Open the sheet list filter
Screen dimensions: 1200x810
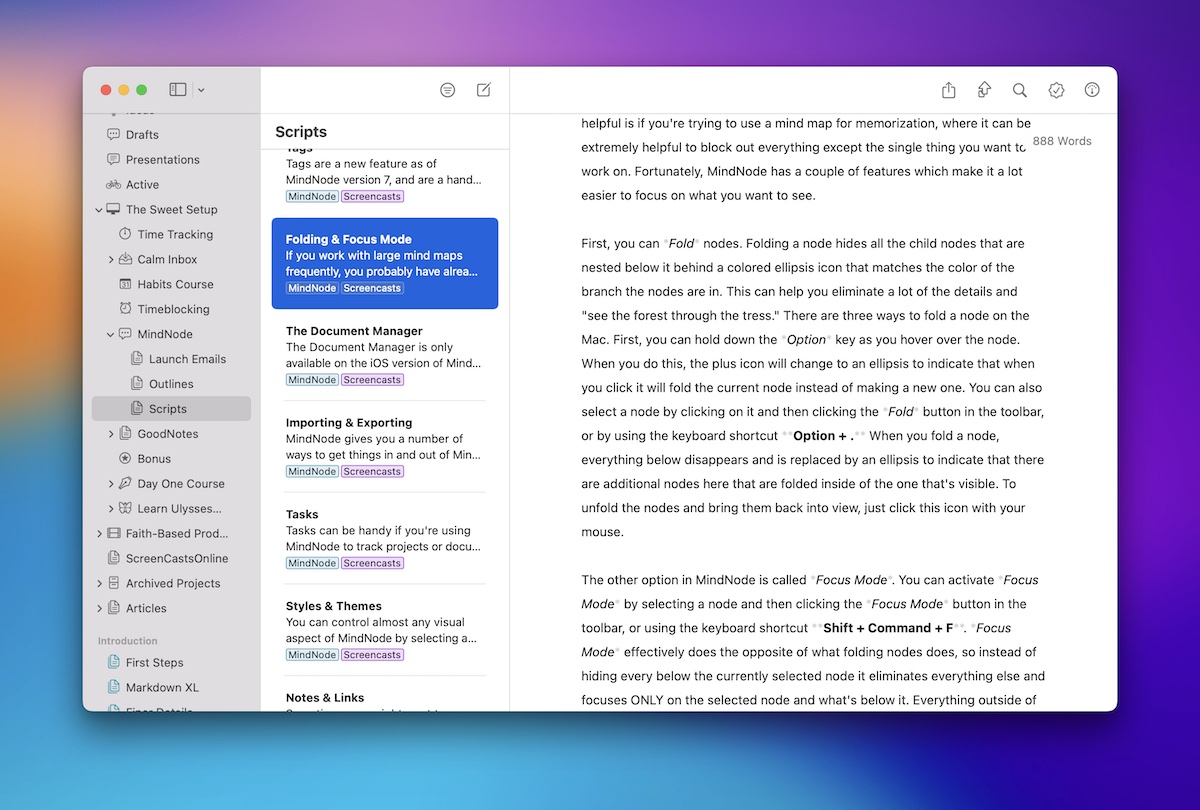click(x=448, y=90)
